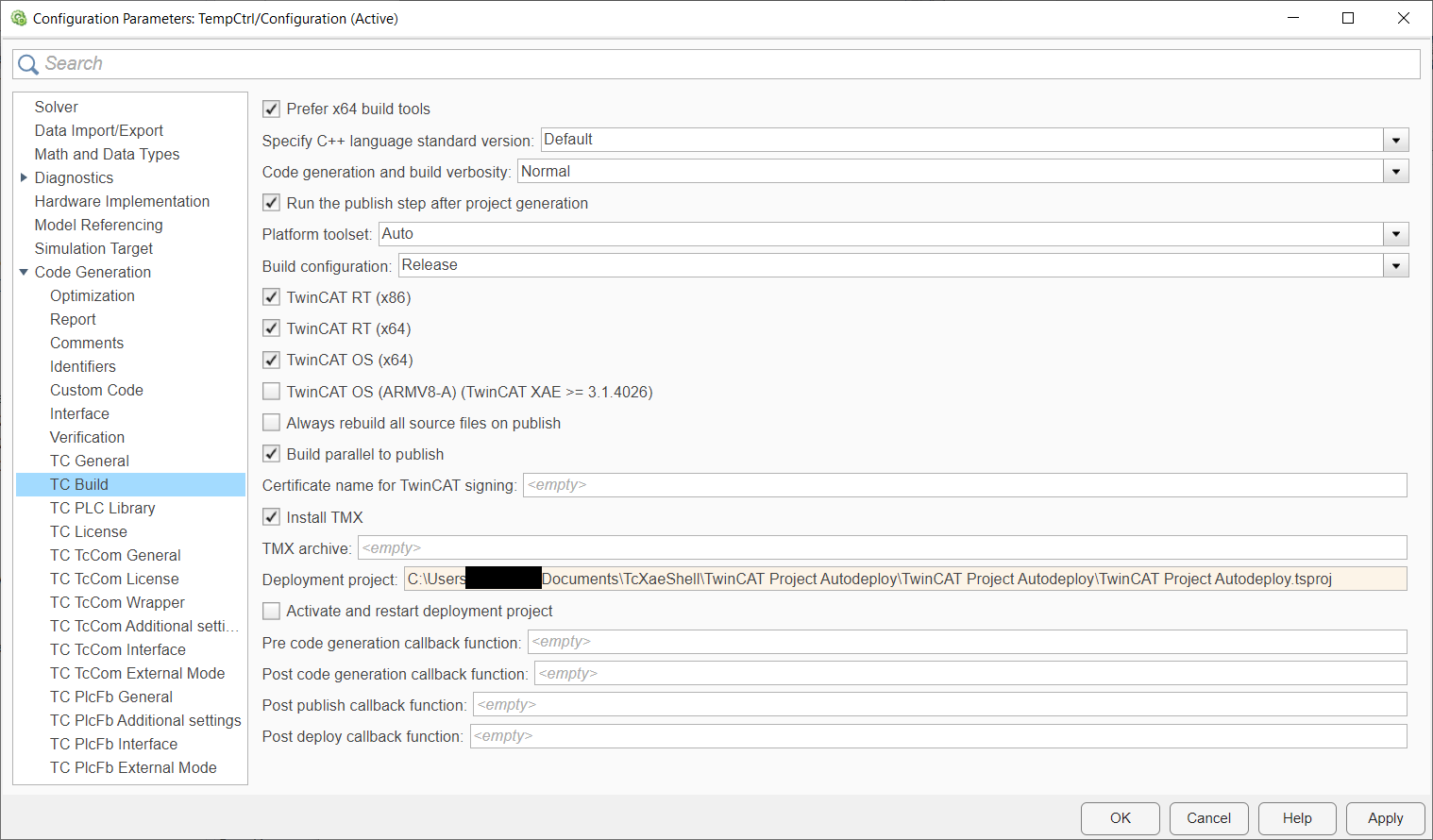This screenshot has width=1433, height=840.
Task: Open TC TcCom Additional settings pane
Action: click(144, 626)
